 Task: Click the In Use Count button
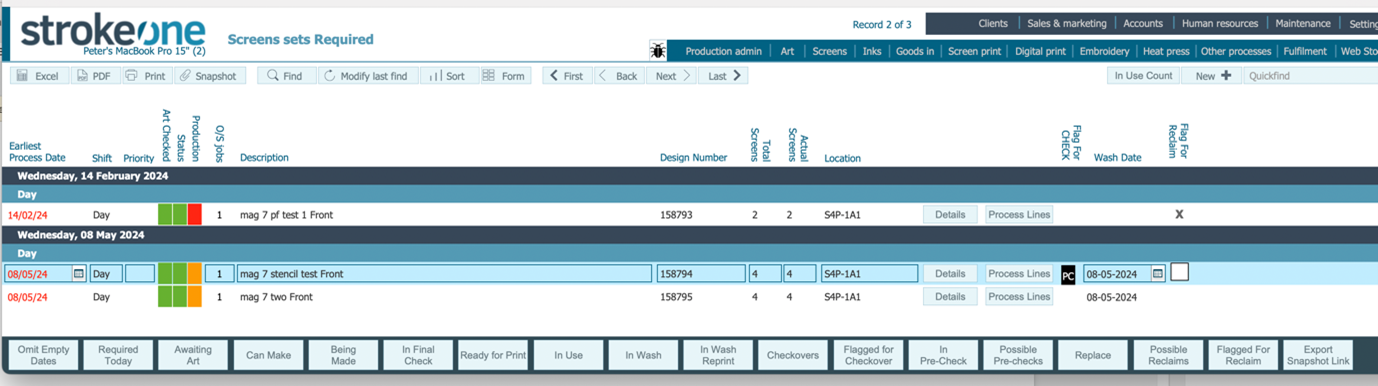pyautogui.click(x=1144, y=76)
